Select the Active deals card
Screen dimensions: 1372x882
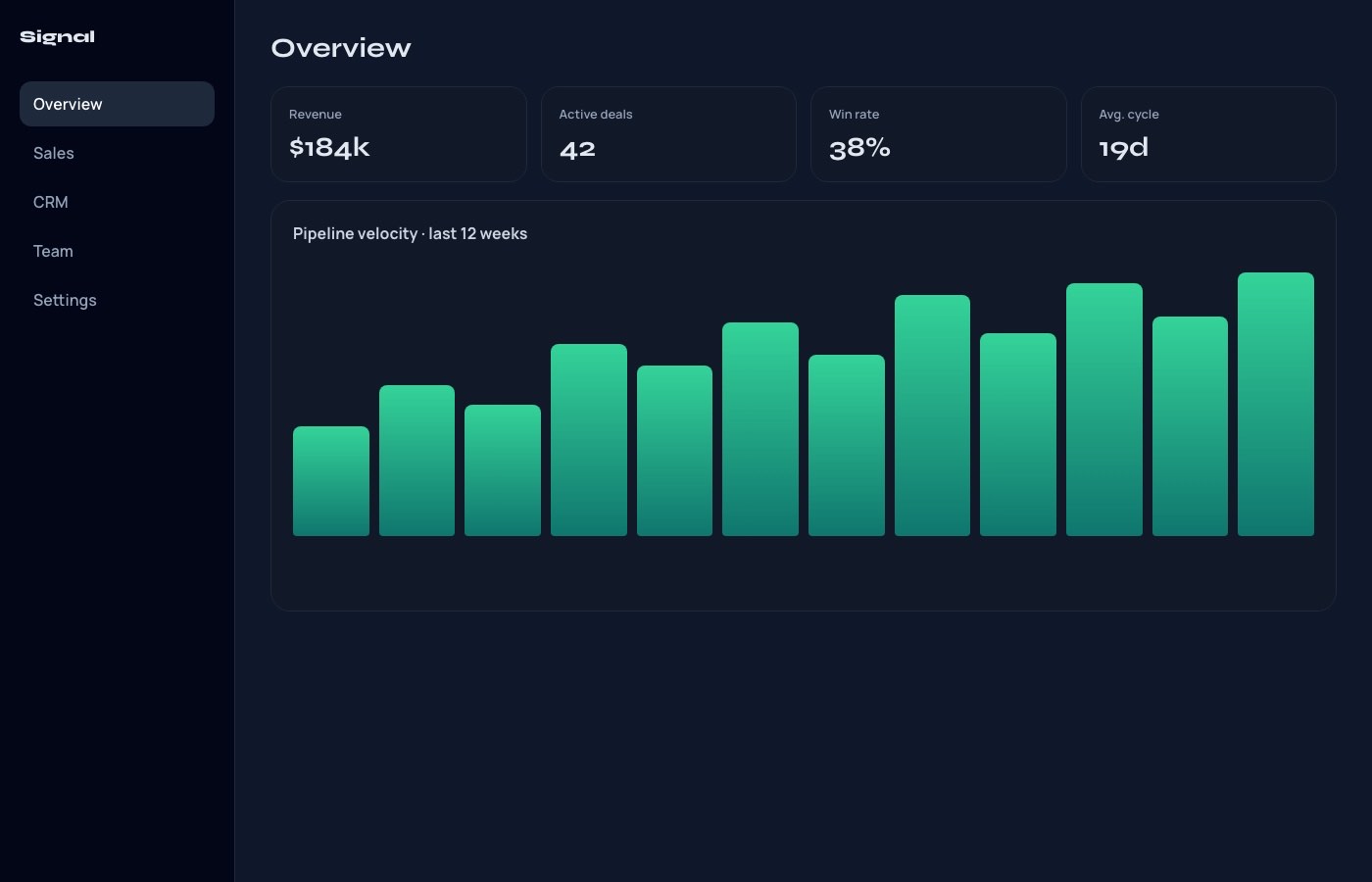pos(668,134)
